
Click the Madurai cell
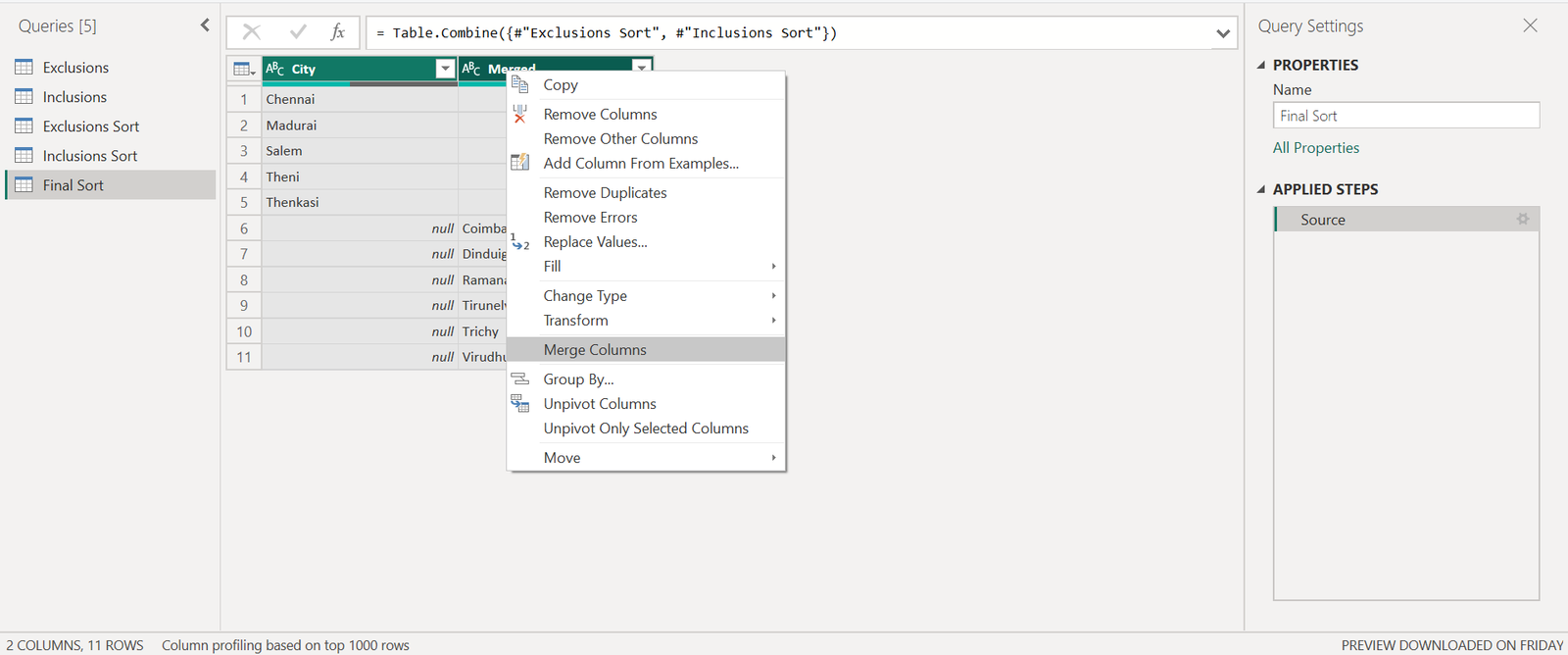click(x=360, y=125)
